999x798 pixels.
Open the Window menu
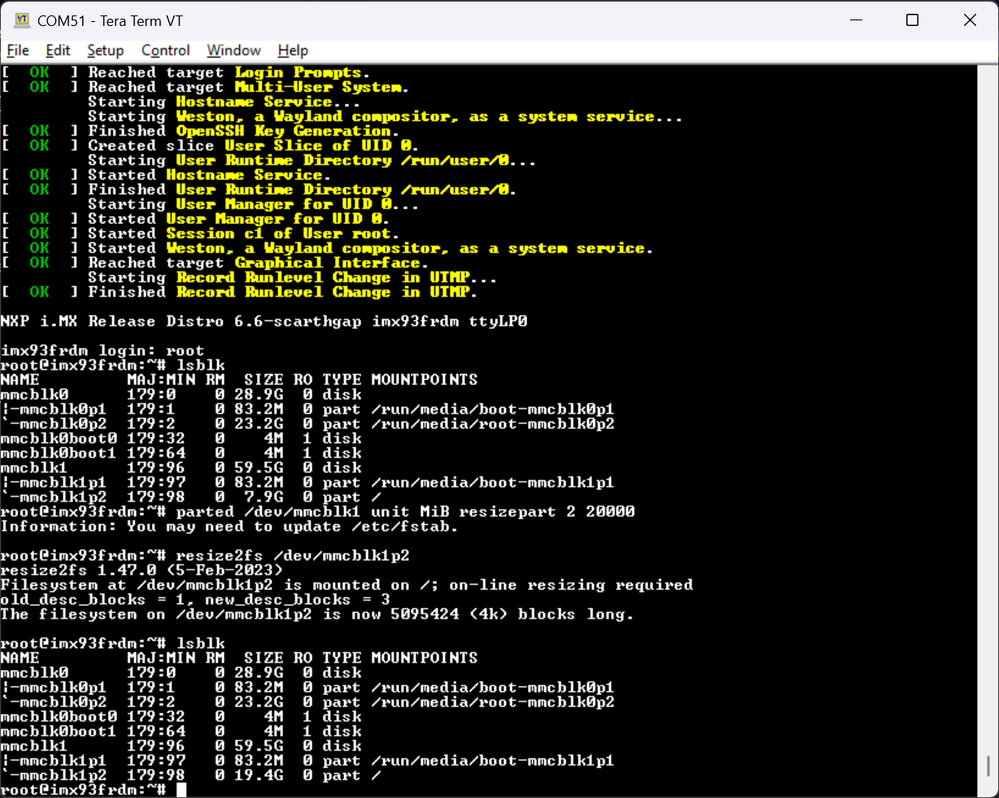pos(233,50)
